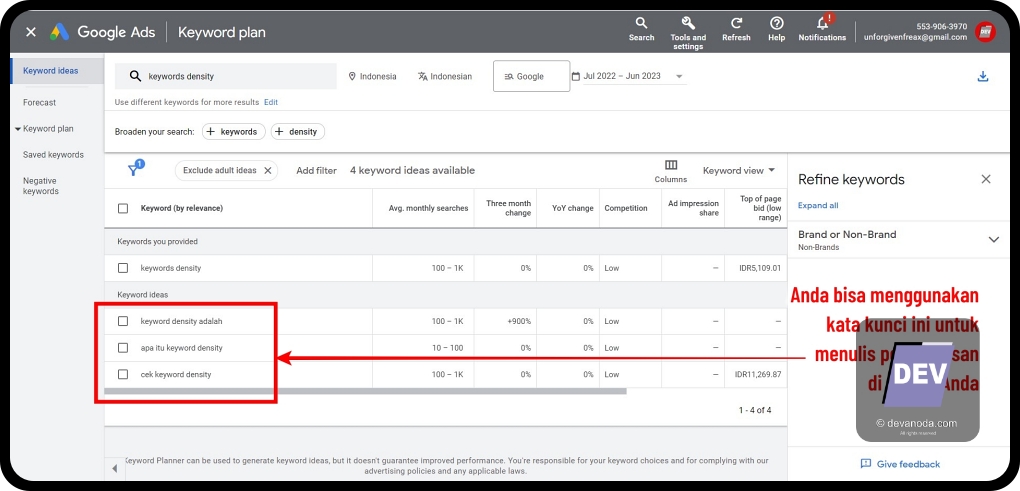
Task: Close the keyword plan with the X icon
Action: (31, 32)
